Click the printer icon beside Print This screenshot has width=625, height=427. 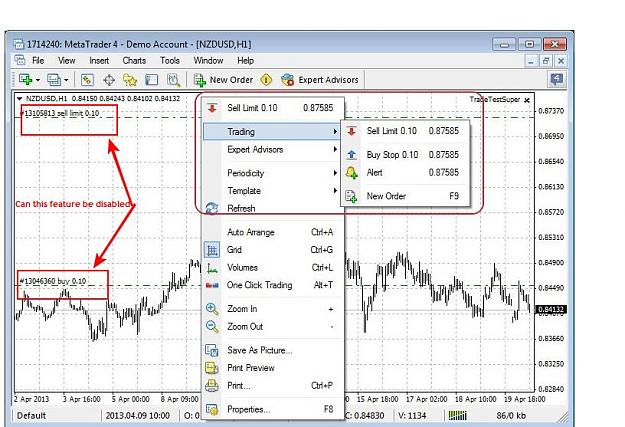point(212,386)
